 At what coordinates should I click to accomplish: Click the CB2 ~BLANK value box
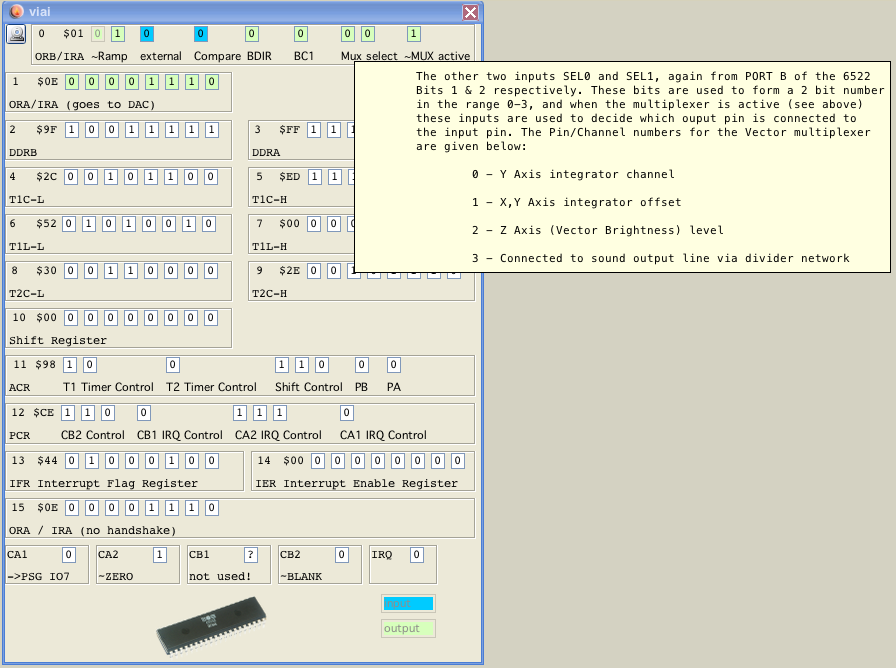(341, 555)
